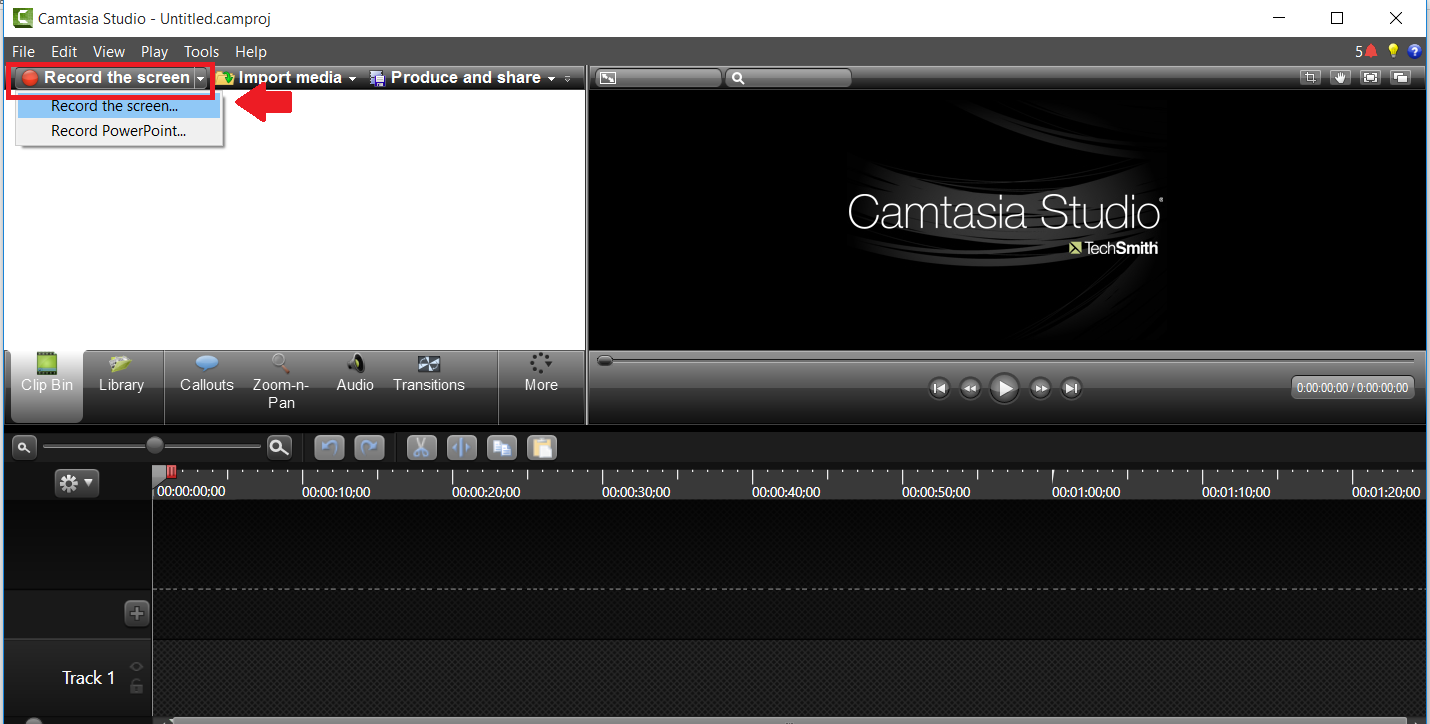The width and height of the screenshot is (1430, 724).
Task: Select Record PowerPoint... menu entry
Action: (x=119, y=131)
